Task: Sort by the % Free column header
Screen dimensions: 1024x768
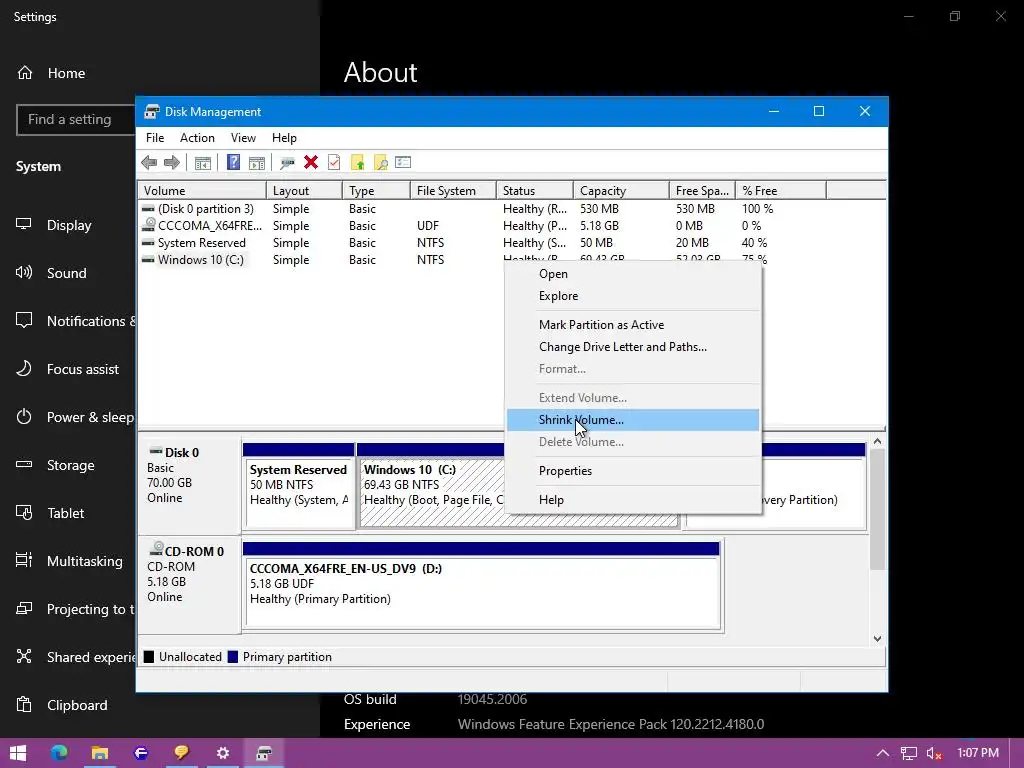Action: pos(780,191)
